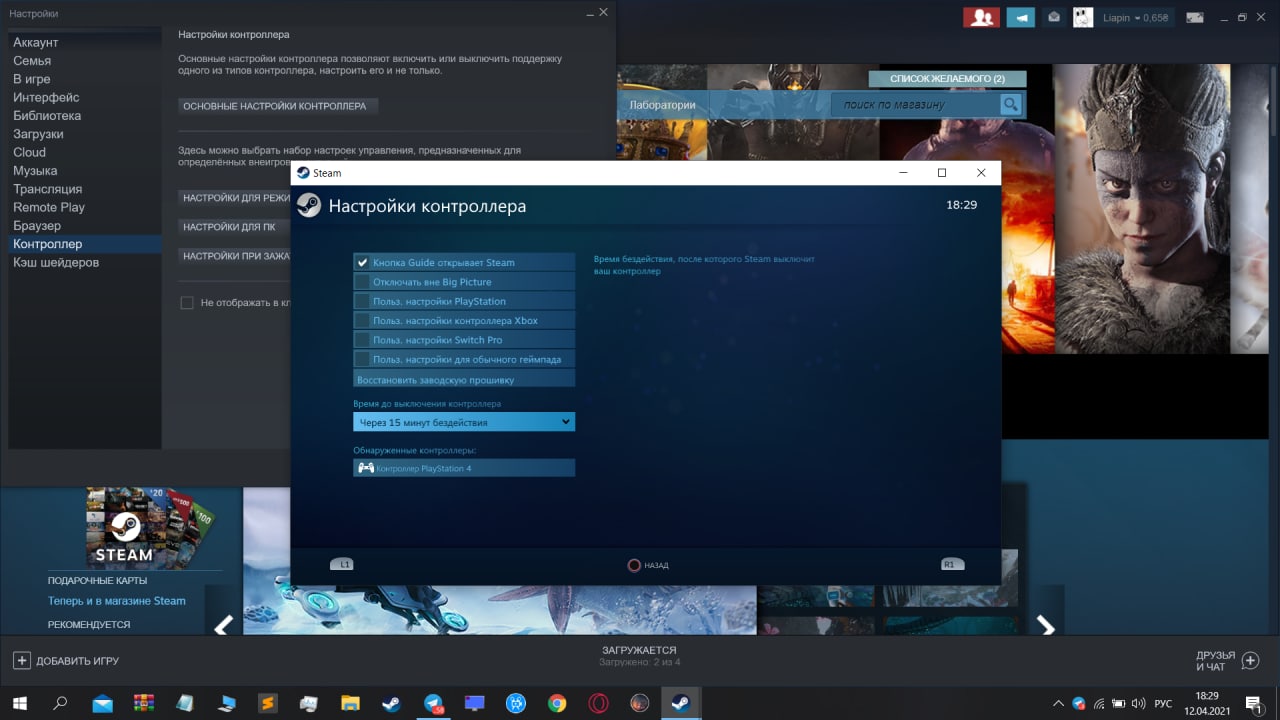
Task: Enable 'Отключать вне Big Picture' checkbox
Action: [x=362, y=282]
